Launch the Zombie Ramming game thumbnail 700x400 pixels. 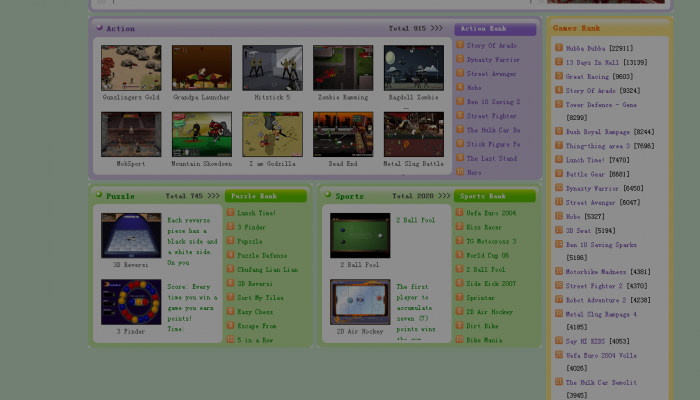[x=342, y=68]
